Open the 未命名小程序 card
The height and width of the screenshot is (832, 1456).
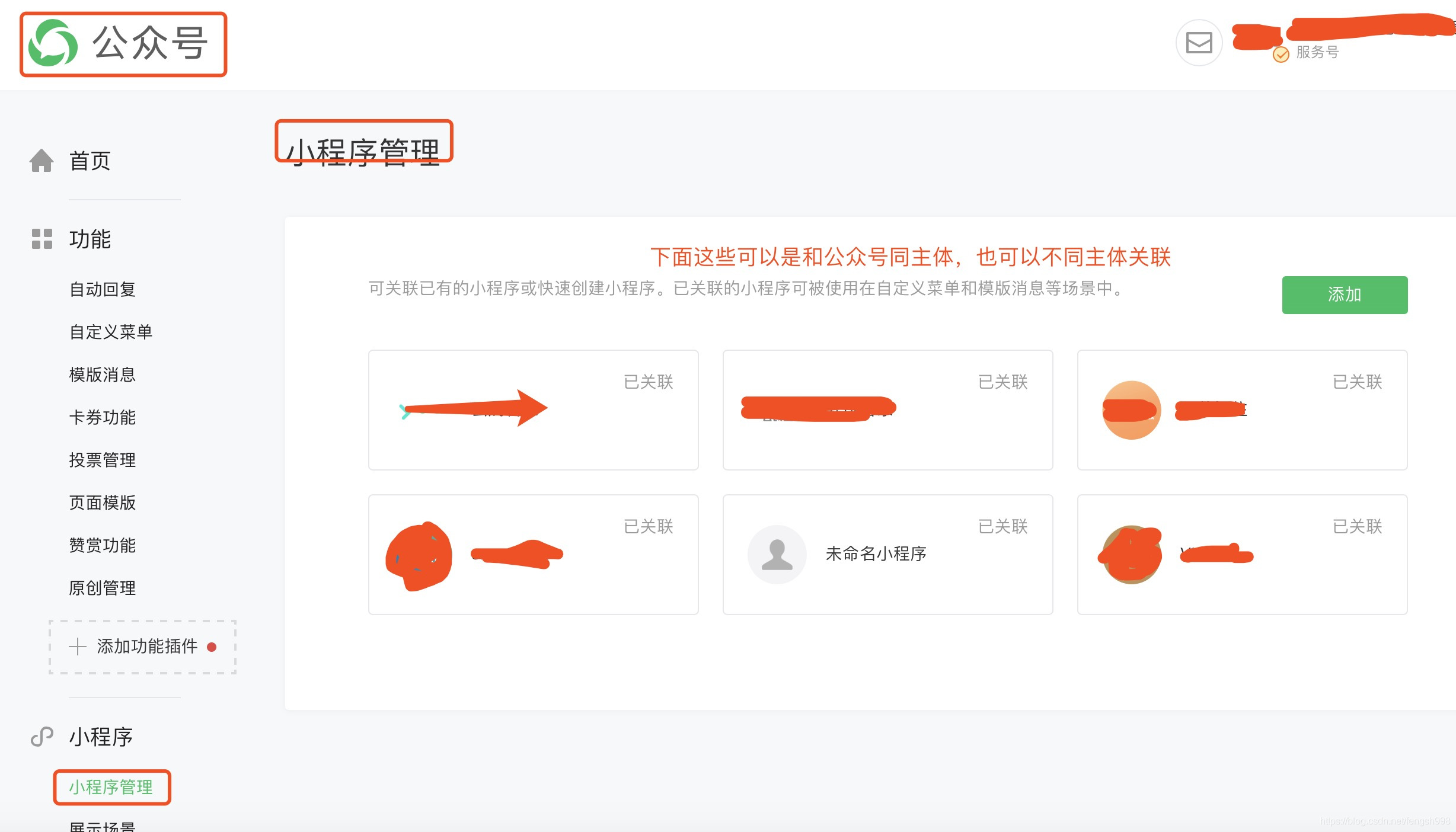tap(887, 555)
